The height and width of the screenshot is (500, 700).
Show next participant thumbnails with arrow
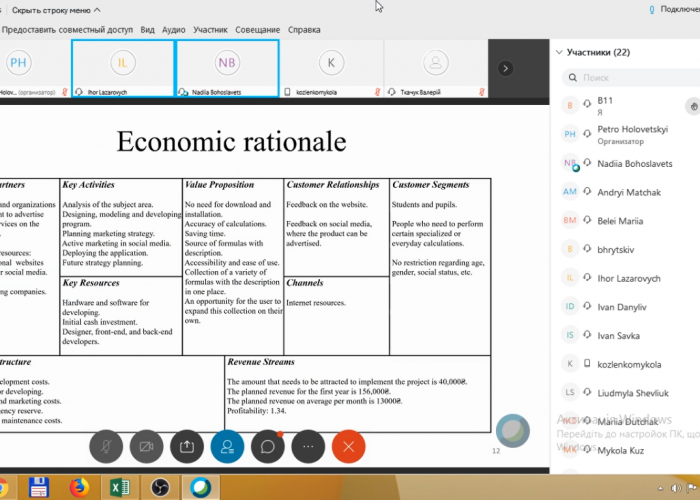tap(506, 68)
